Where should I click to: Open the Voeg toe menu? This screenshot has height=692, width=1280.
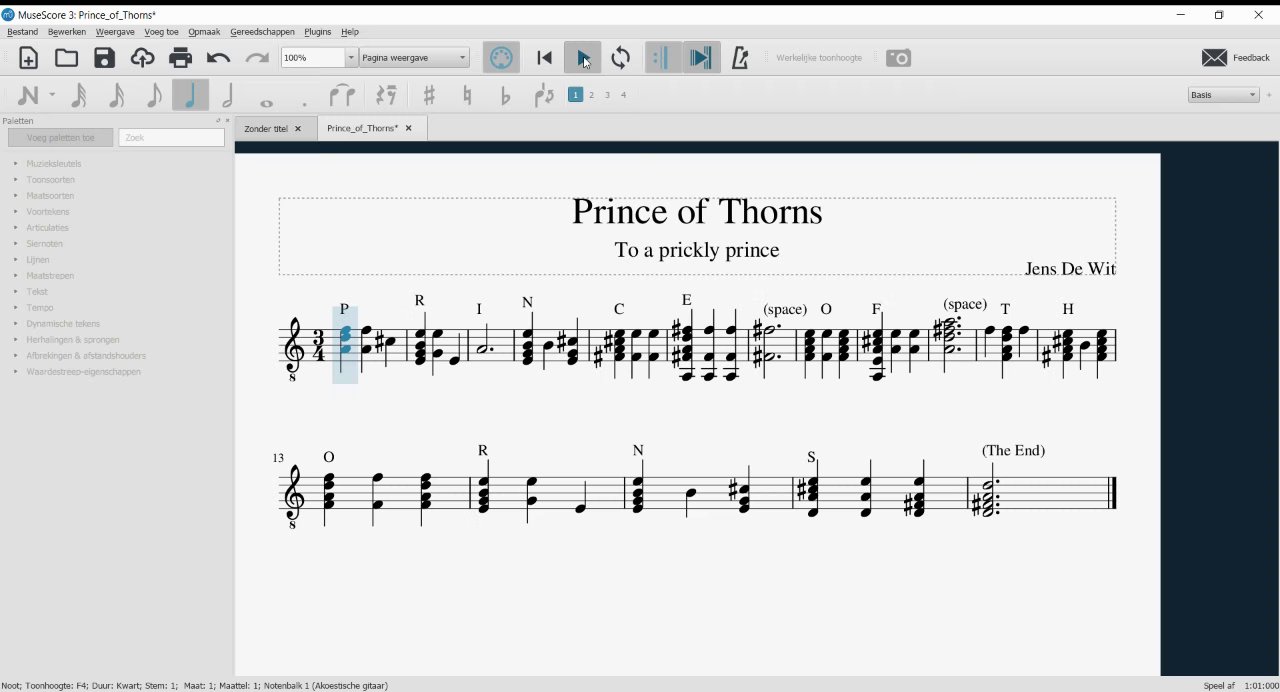(x=162, y=32)
